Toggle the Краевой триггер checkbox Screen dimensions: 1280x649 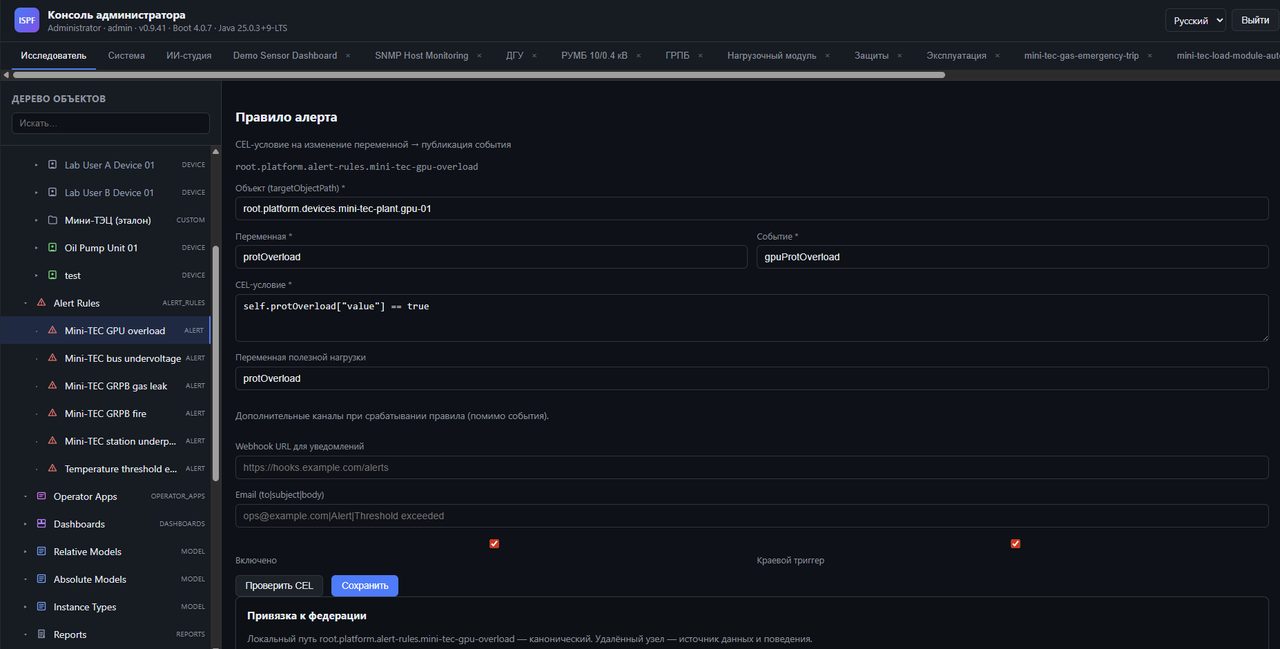pos(1016,544)
